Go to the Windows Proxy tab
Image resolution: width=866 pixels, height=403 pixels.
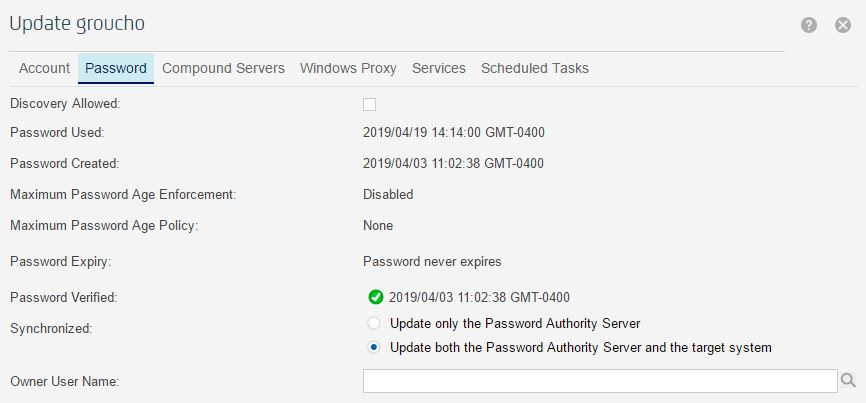click(348, 68)
